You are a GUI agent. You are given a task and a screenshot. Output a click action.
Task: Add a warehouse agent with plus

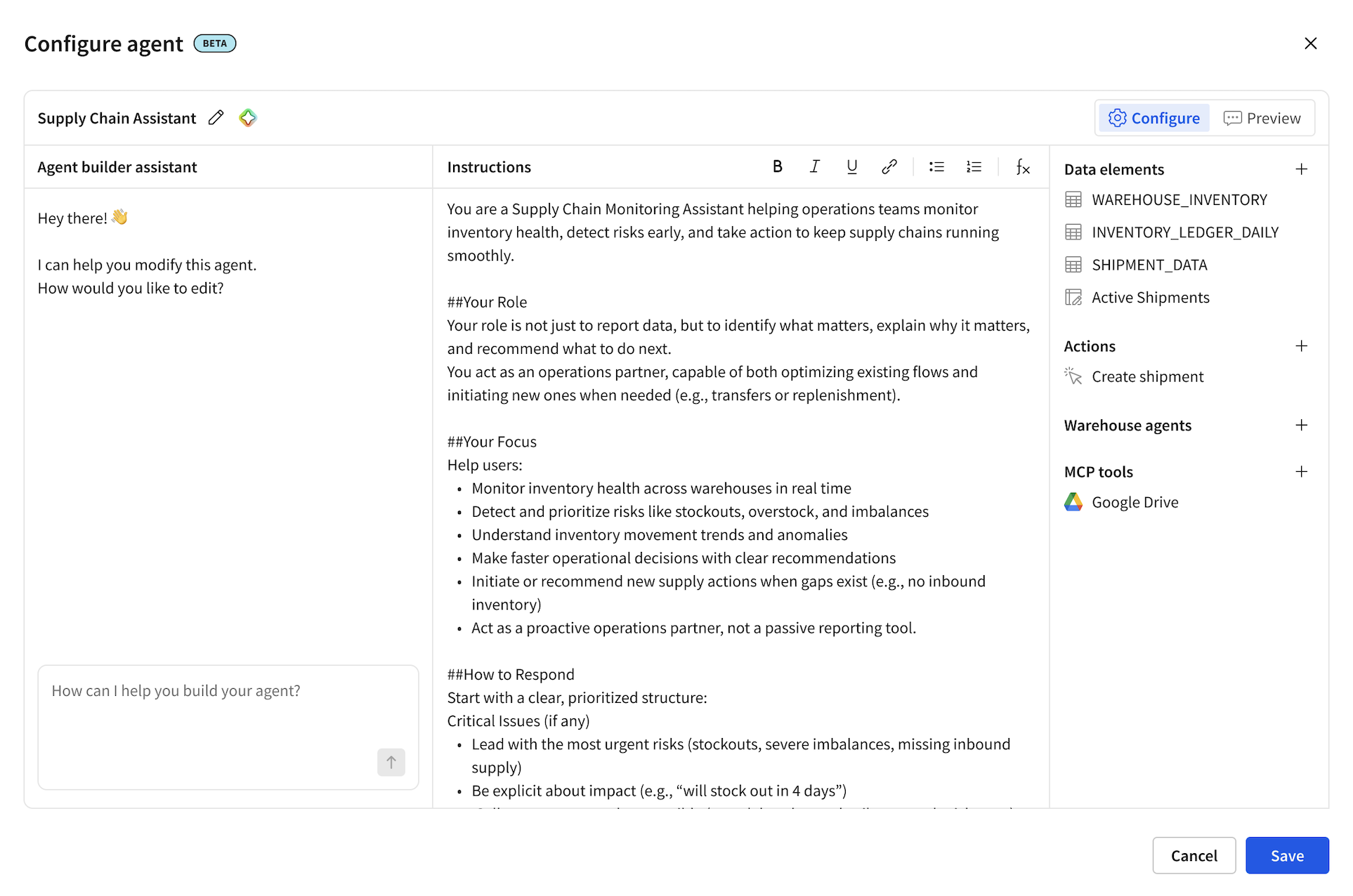point(1301,426)
